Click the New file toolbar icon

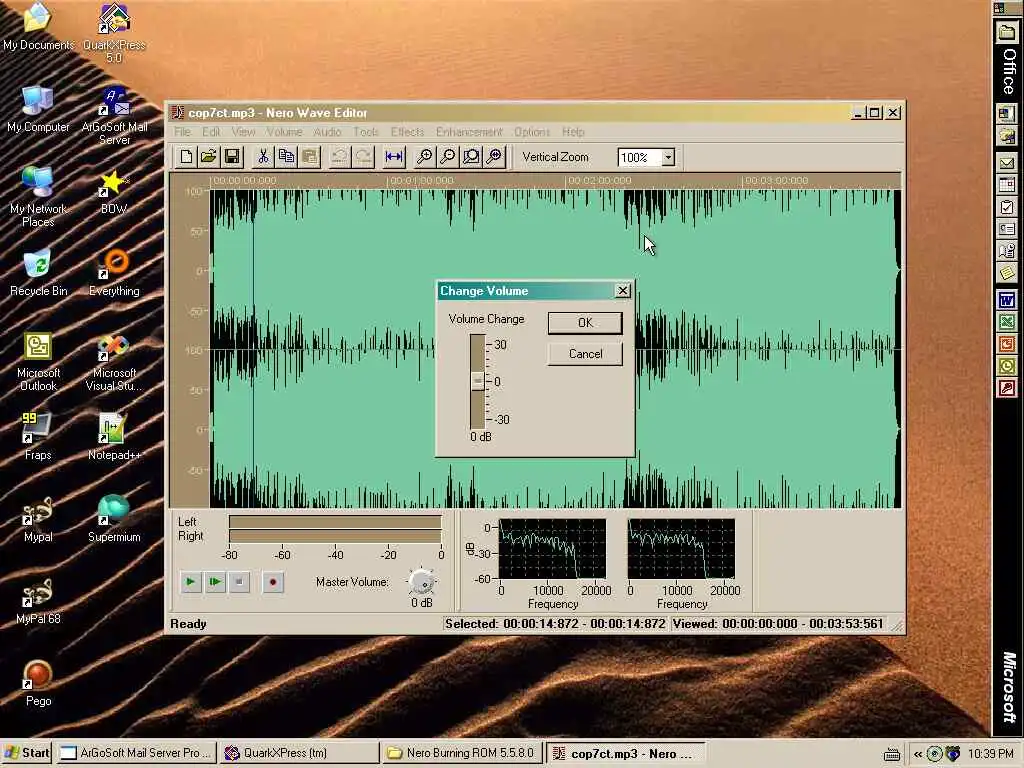[186, 157]
